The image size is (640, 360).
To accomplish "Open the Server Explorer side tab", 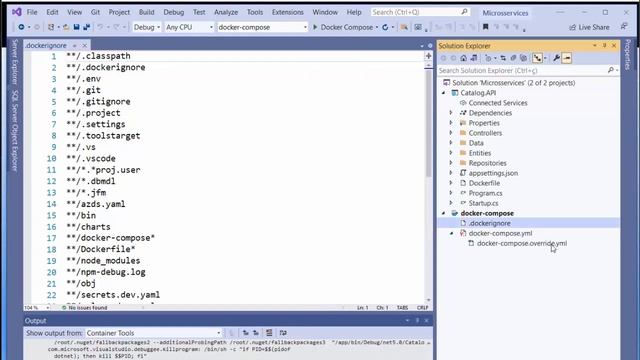I will pos(15,61).
